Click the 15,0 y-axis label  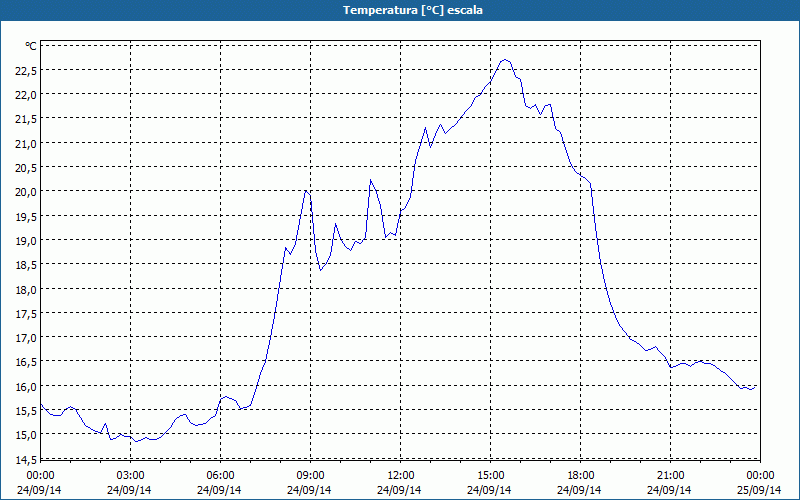26,435
